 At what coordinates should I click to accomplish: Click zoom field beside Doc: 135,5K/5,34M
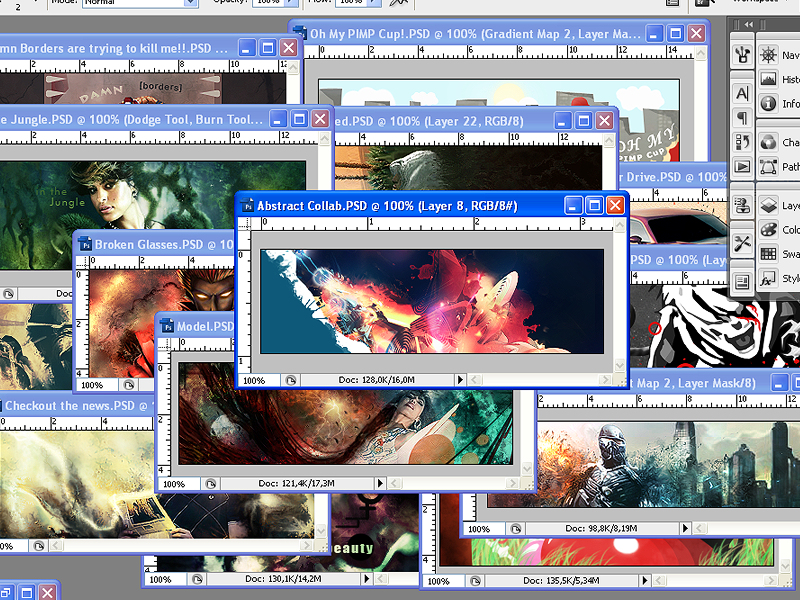[443, 581]
